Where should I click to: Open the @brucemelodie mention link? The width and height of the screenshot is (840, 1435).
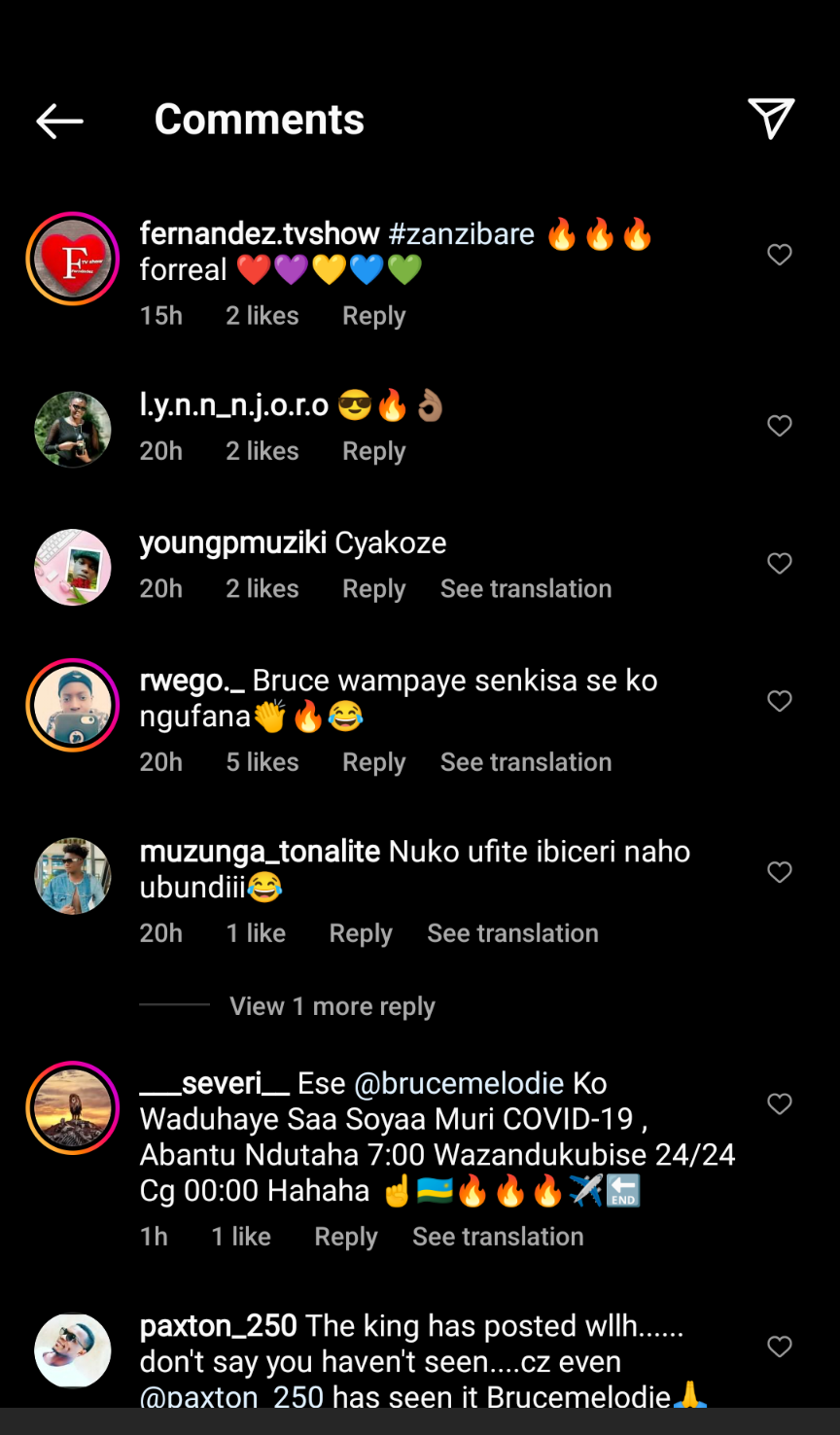pos(459,1083)
